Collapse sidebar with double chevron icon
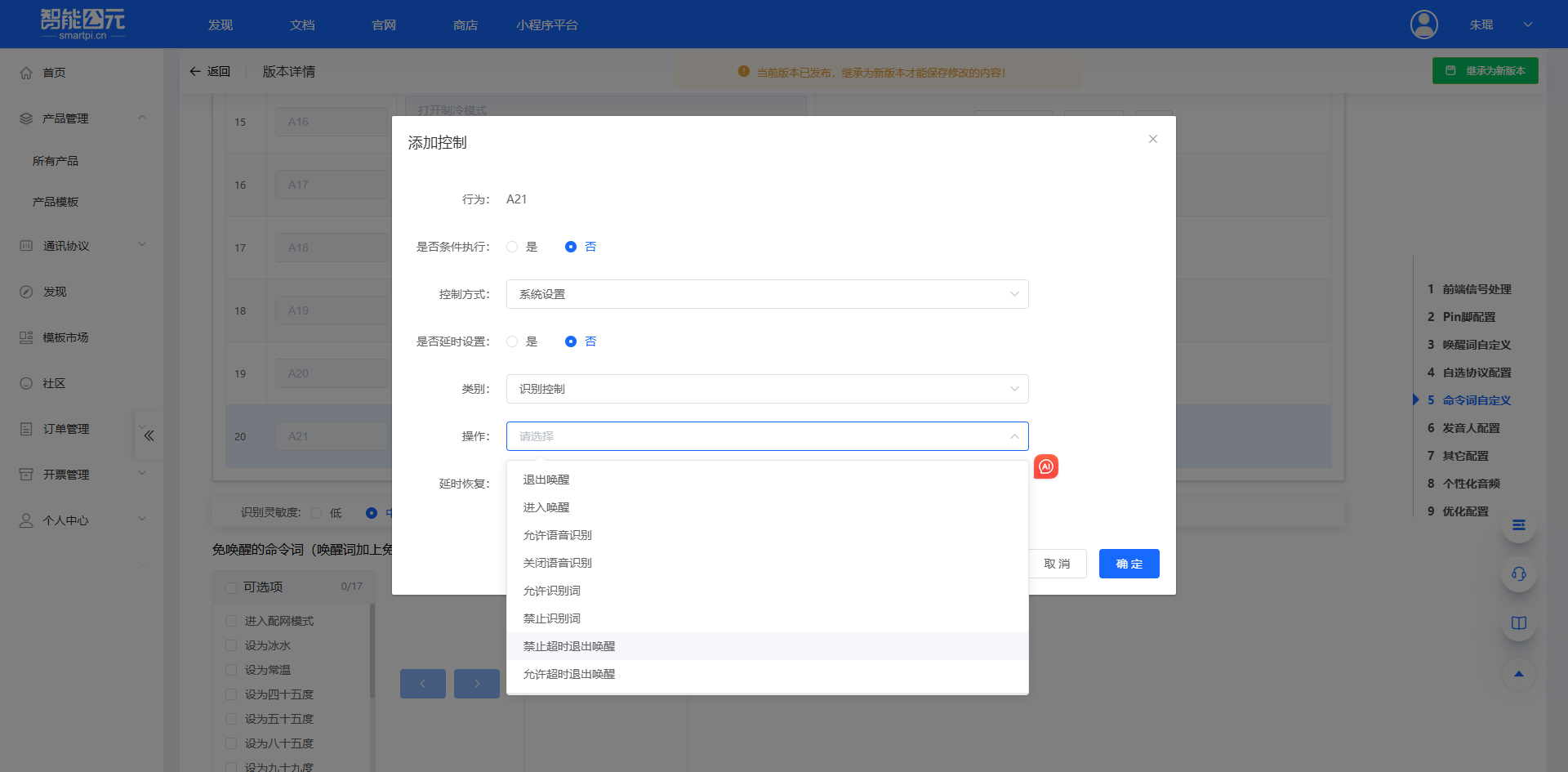The image size is (1568, 772). [x=149, y=435]
